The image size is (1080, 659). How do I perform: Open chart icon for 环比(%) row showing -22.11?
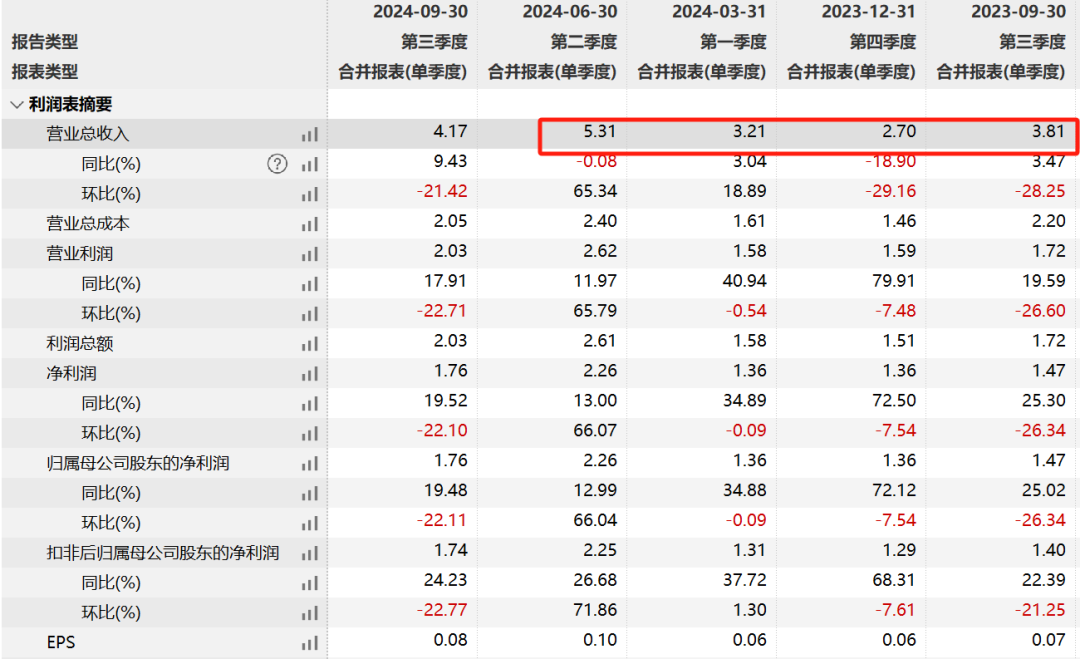(x=310, y=523)
